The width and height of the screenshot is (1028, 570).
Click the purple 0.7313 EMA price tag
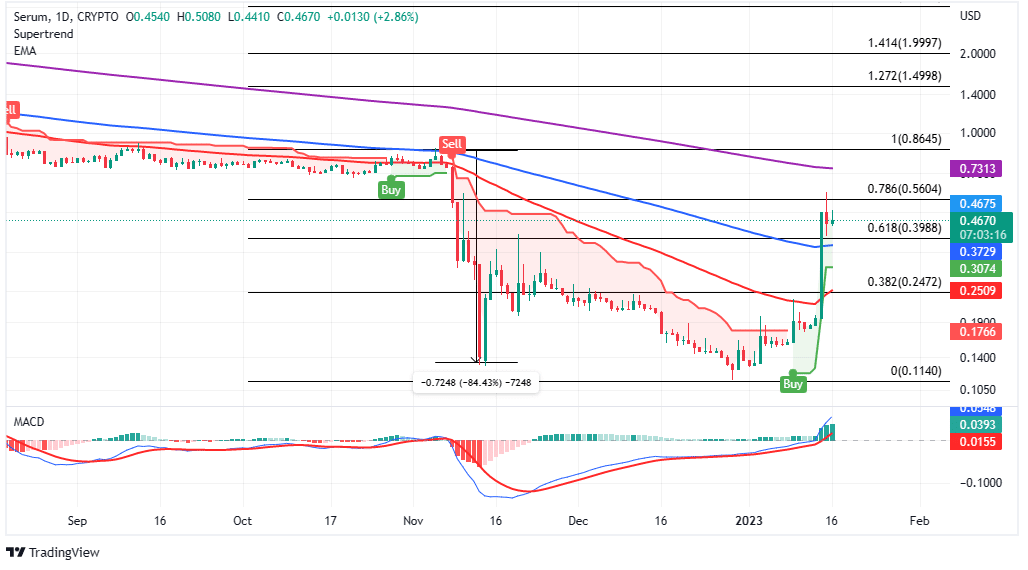click(976, 169)
